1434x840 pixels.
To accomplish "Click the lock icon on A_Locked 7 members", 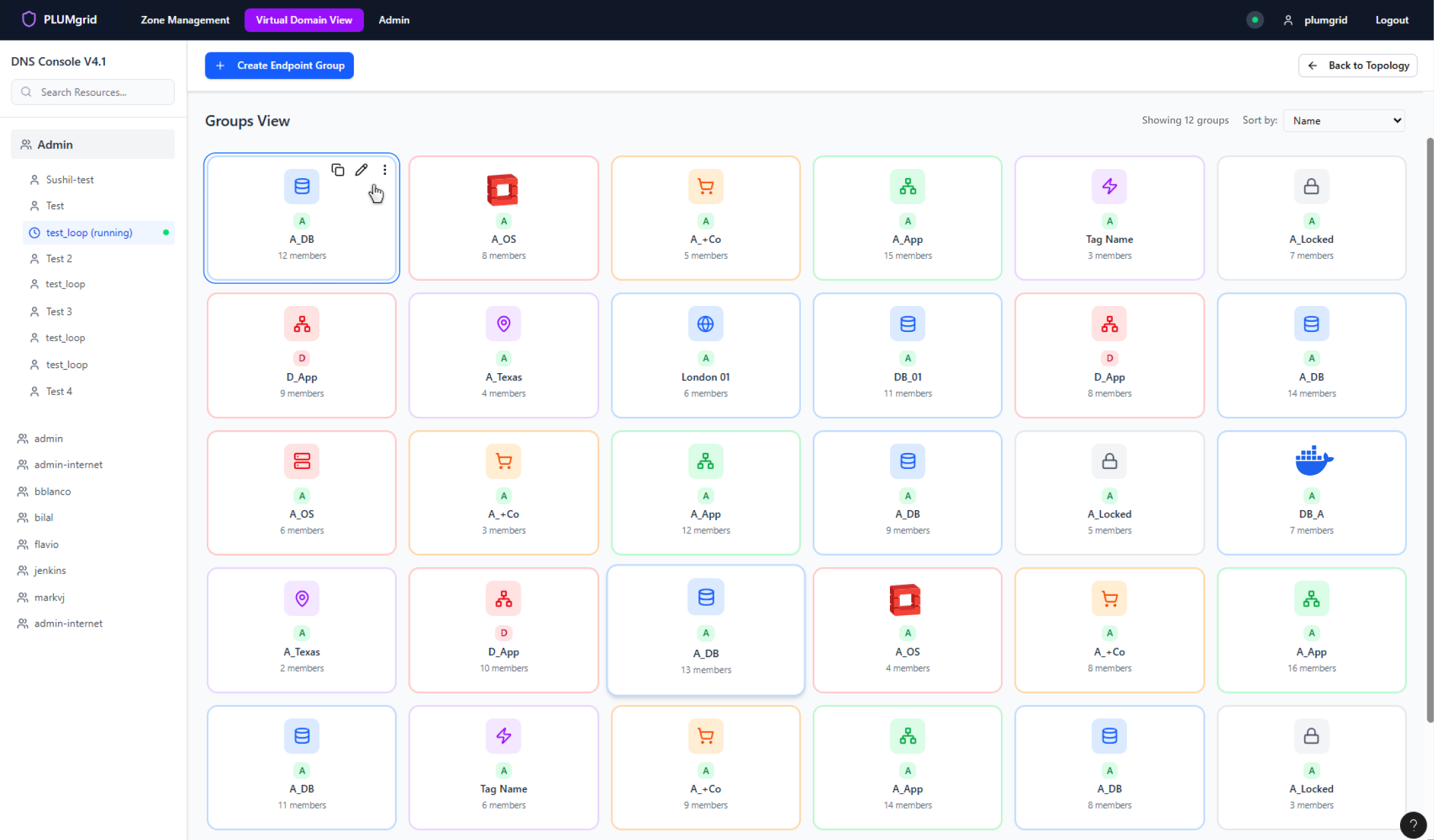I will 1311,186.
